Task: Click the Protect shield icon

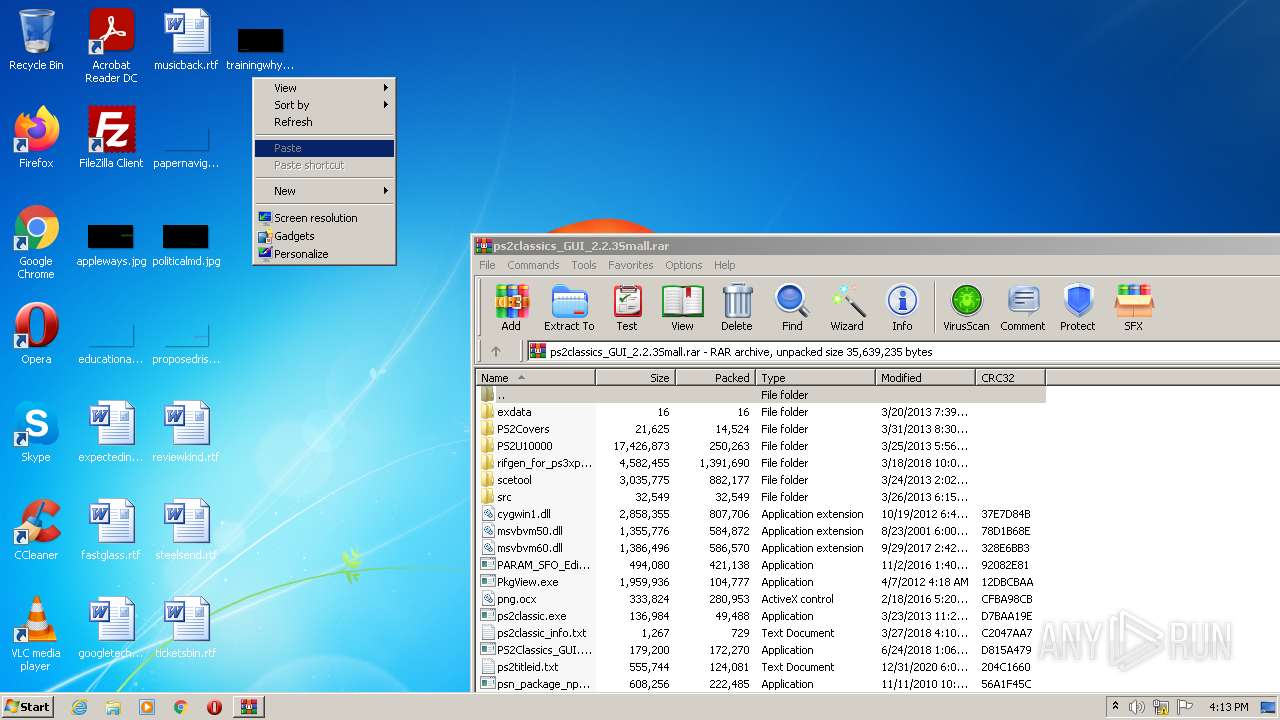Action: click(x=1078, y=308)
